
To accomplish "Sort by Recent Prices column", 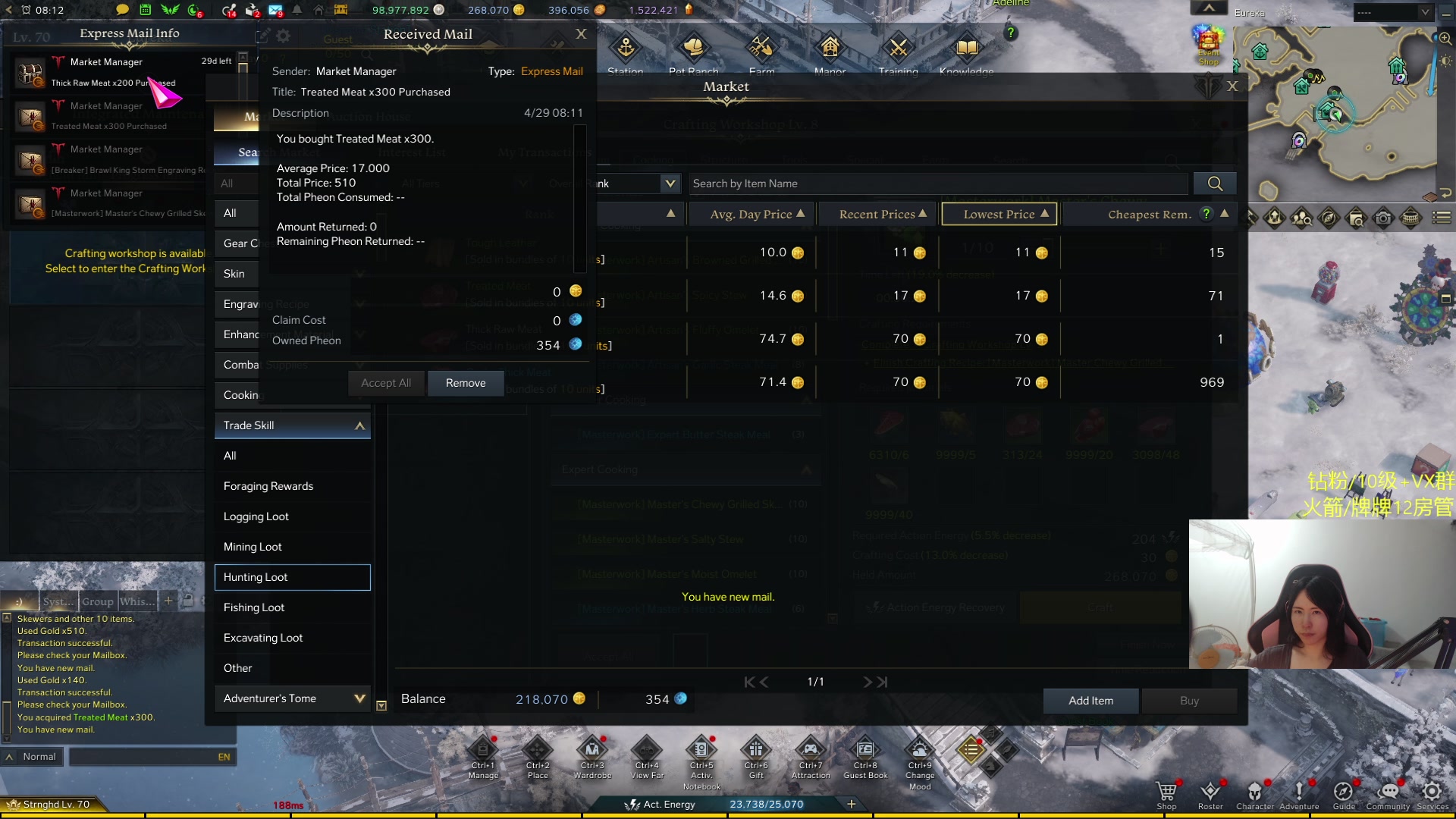I will point(877,215).
